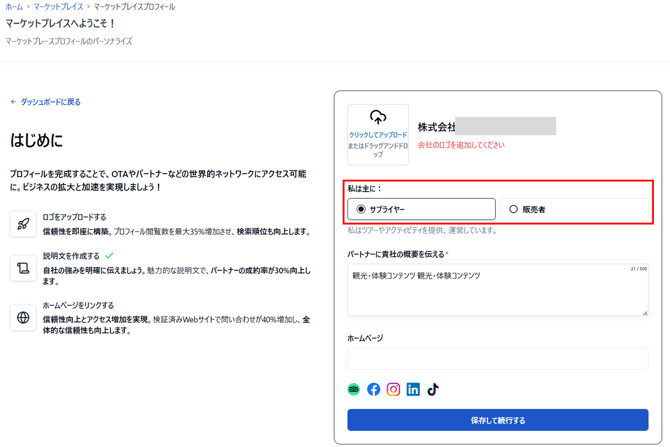Select the 販売者 radio option

click(514, 209)
